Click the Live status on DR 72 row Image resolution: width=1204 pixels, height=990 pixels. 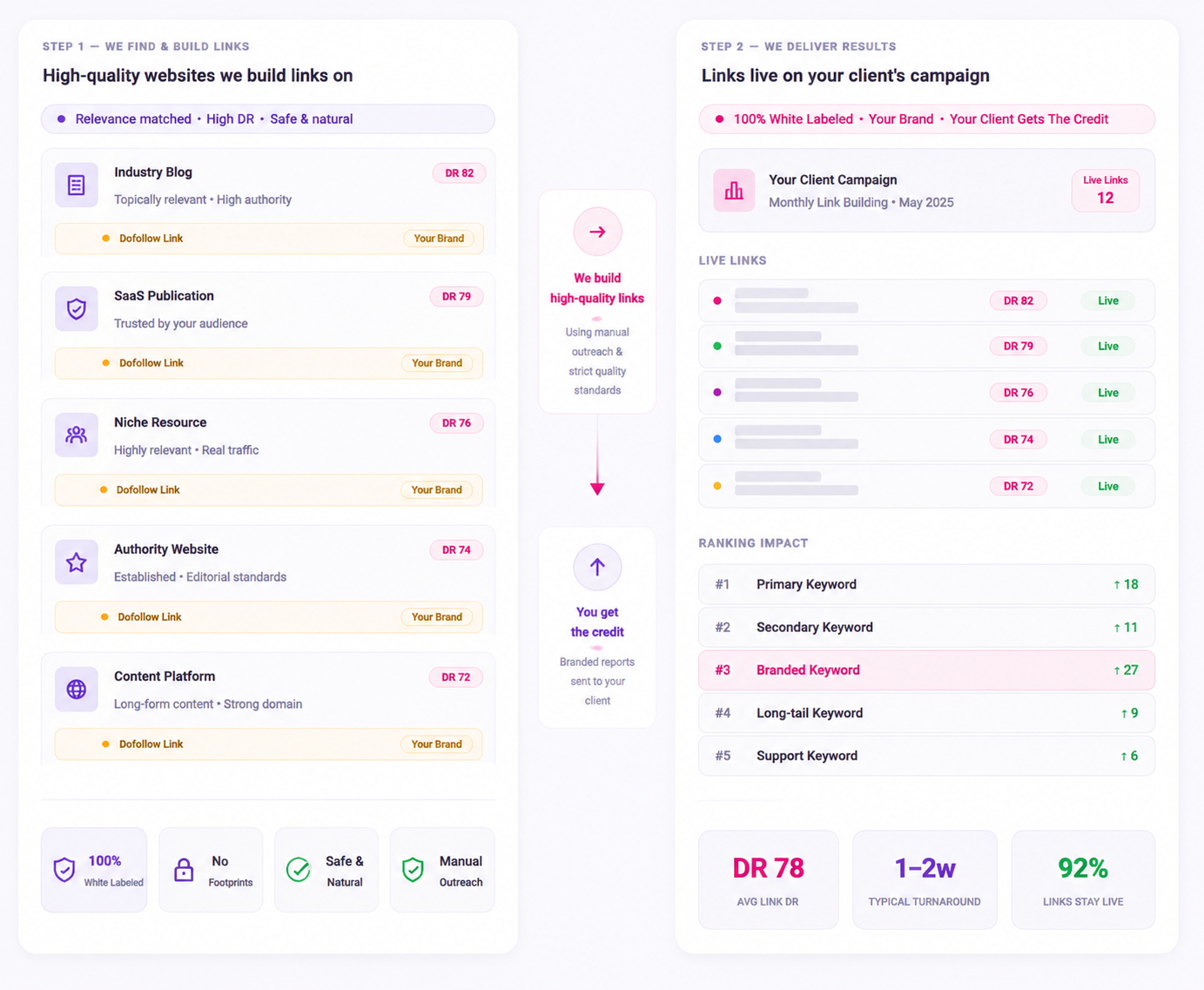(x=1108, y=487)
